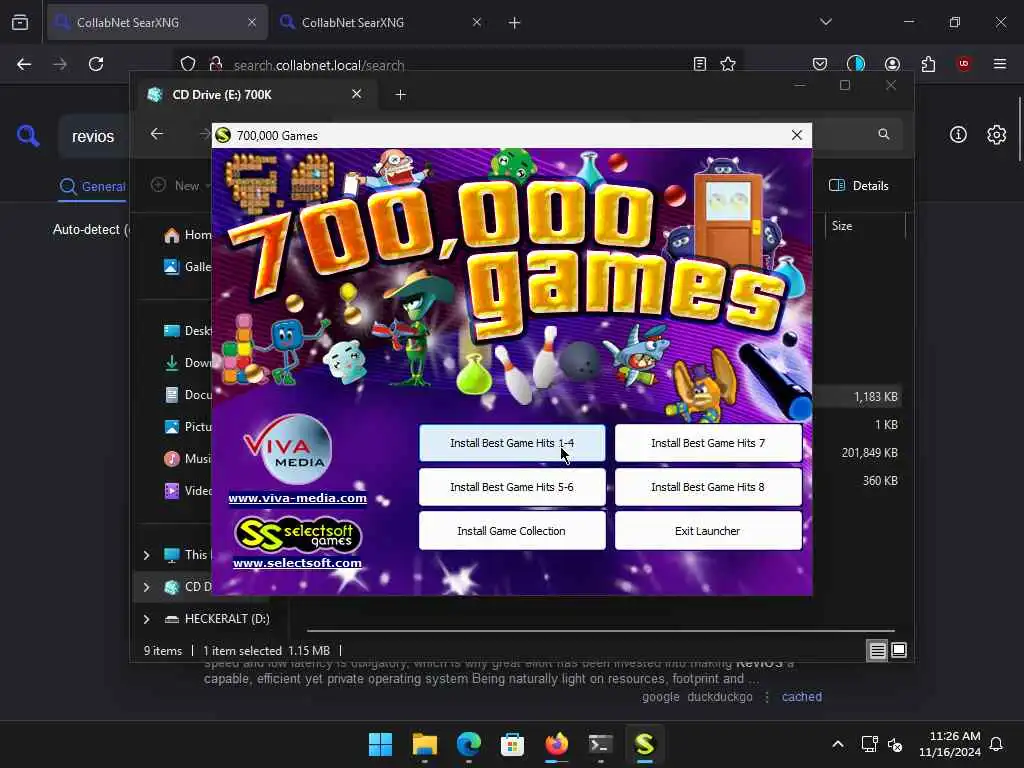Open www.viva-media.com link
This screenshot has width=1024, height=768.
coord(297,498)
